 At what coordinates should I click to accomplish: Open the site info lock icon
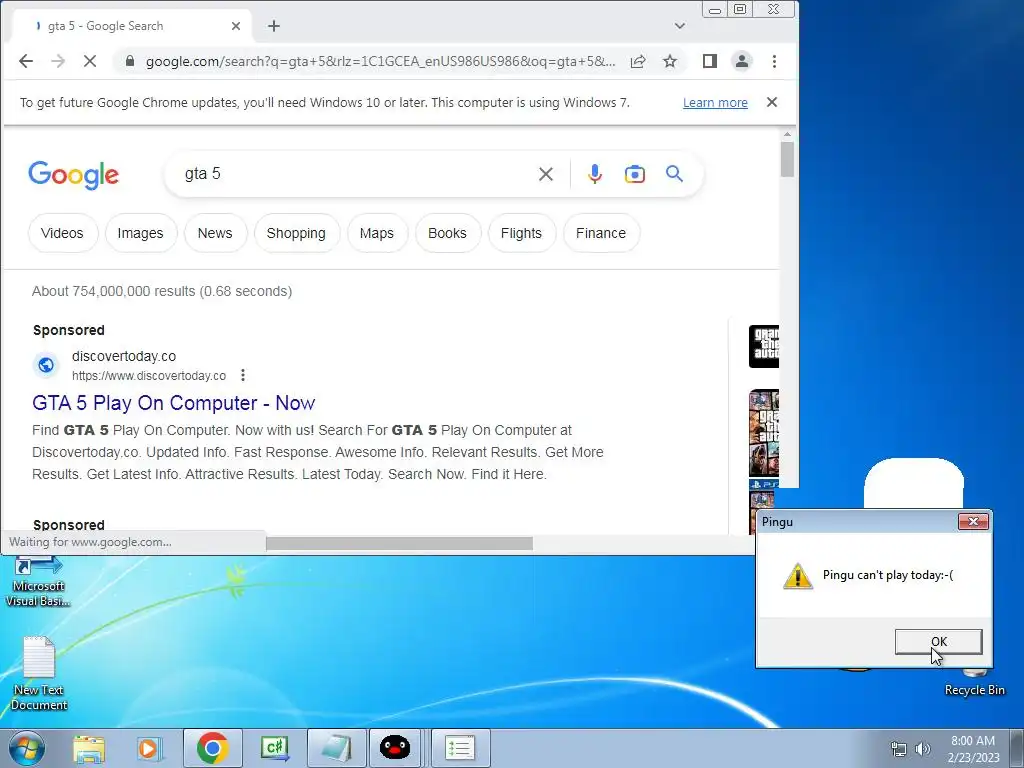130,61
